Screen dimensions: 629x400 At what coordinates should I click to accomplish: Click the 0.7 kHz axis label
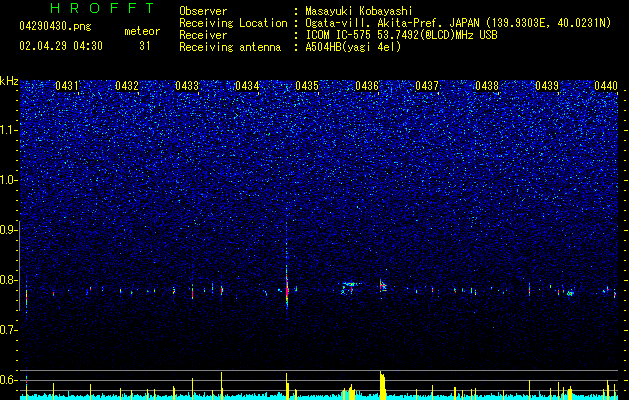8,330
